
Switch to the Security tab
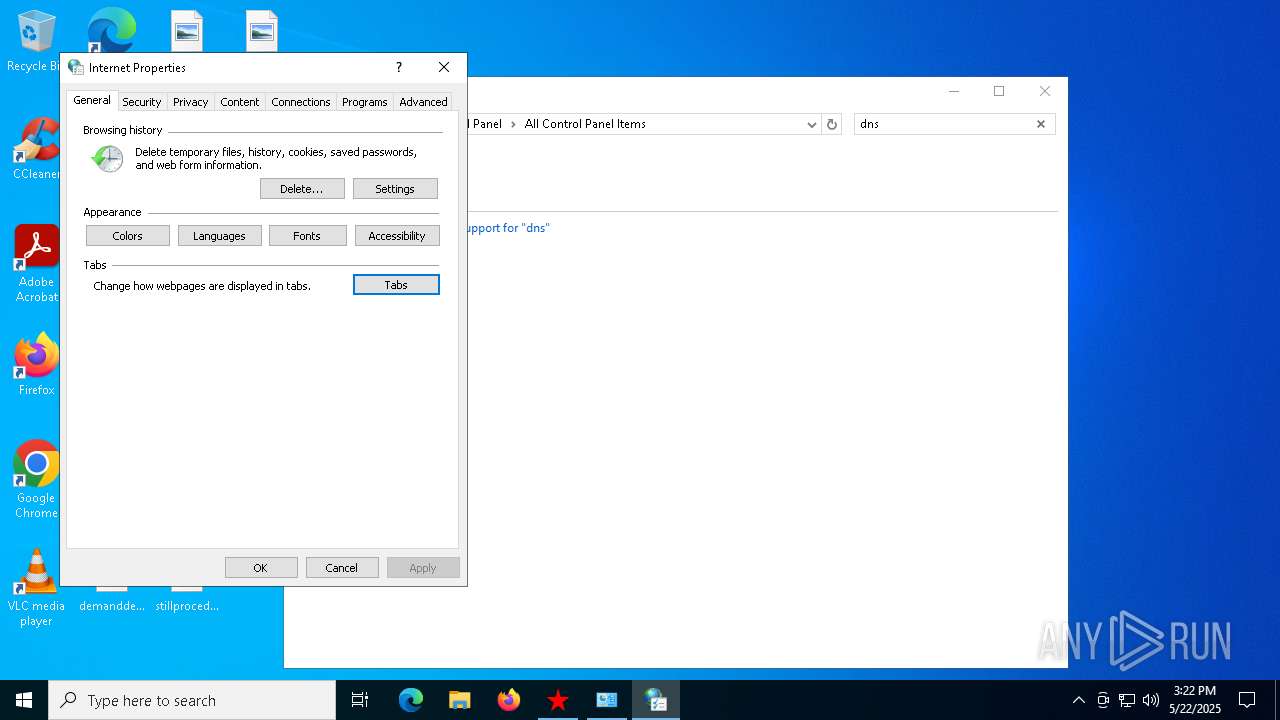142,102
